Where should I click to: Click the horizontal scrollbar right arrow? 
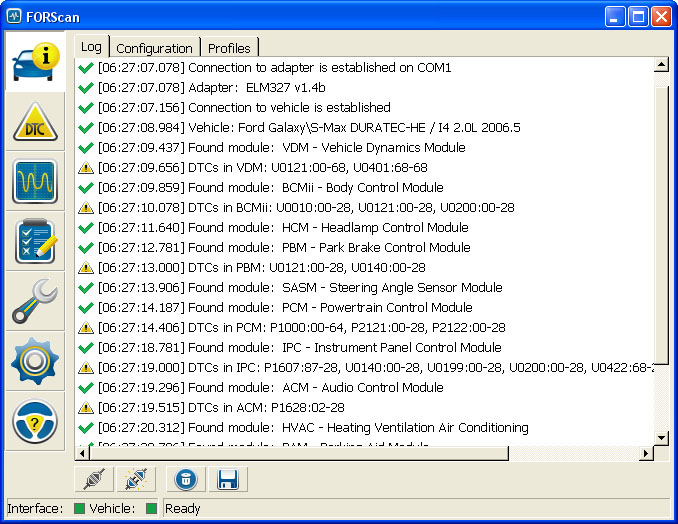646,454
